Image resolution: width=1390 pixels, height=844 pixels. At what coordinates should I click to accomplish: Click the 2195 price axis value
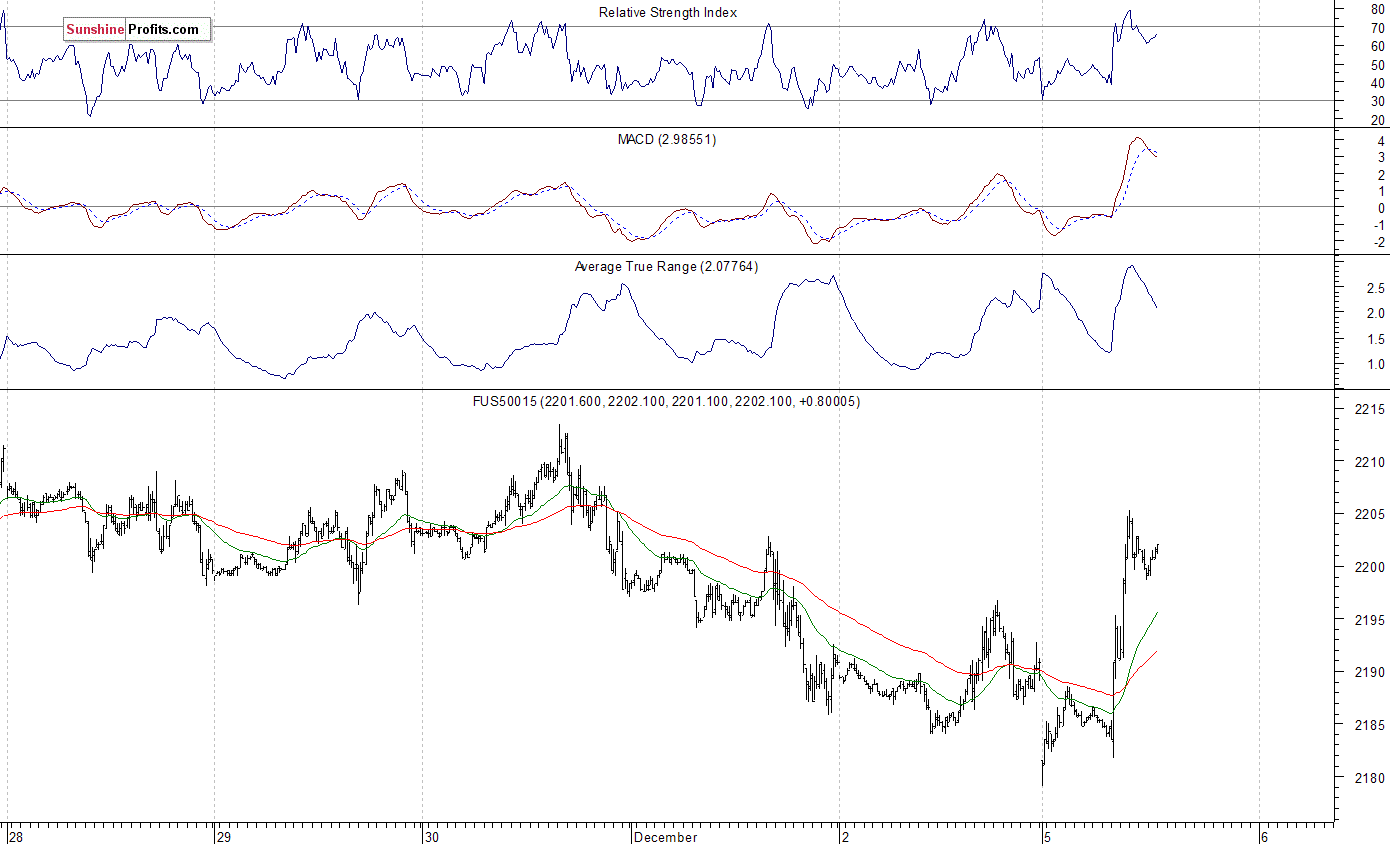pyautogui.click(x=1370, y=620)
